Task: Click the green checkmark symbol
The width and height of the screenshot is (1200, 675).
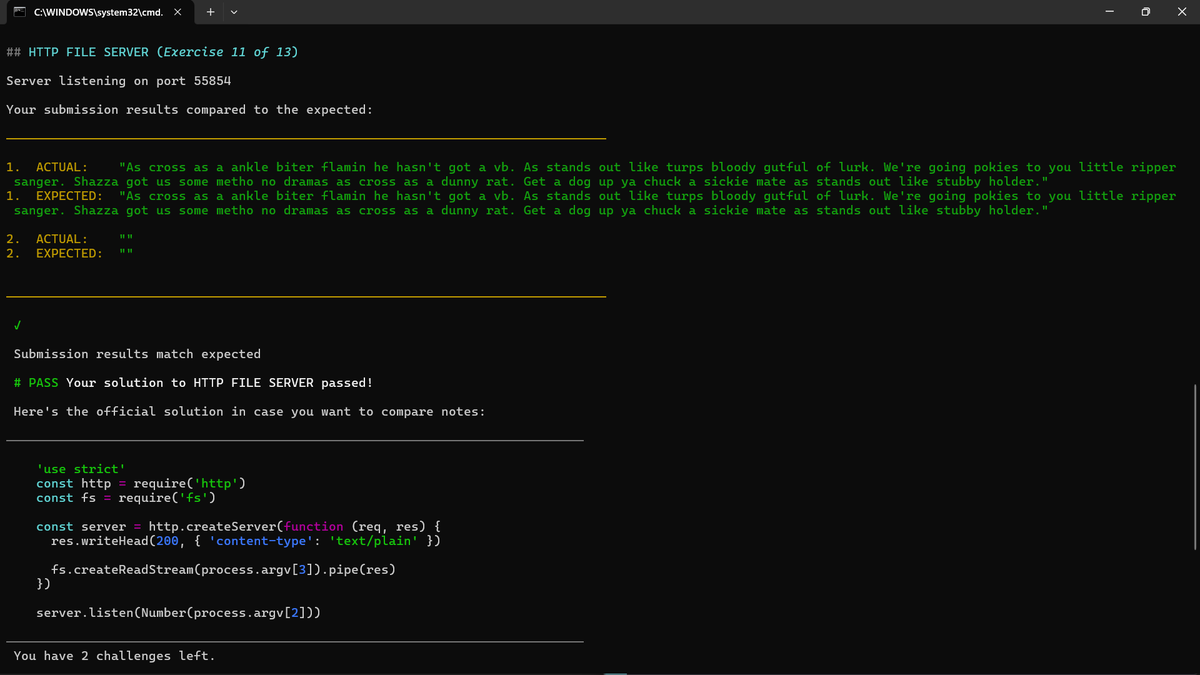Action: tap(18, 326)
